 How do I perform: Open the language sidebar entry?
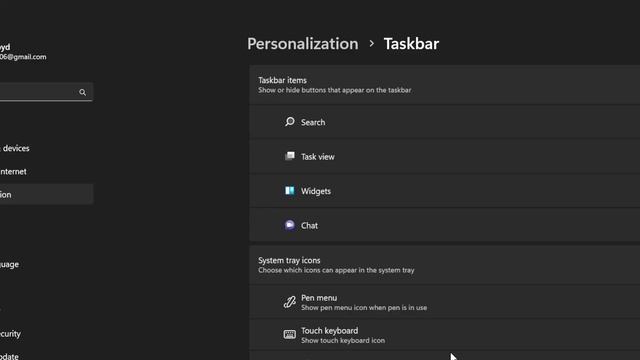coord(9,264)
